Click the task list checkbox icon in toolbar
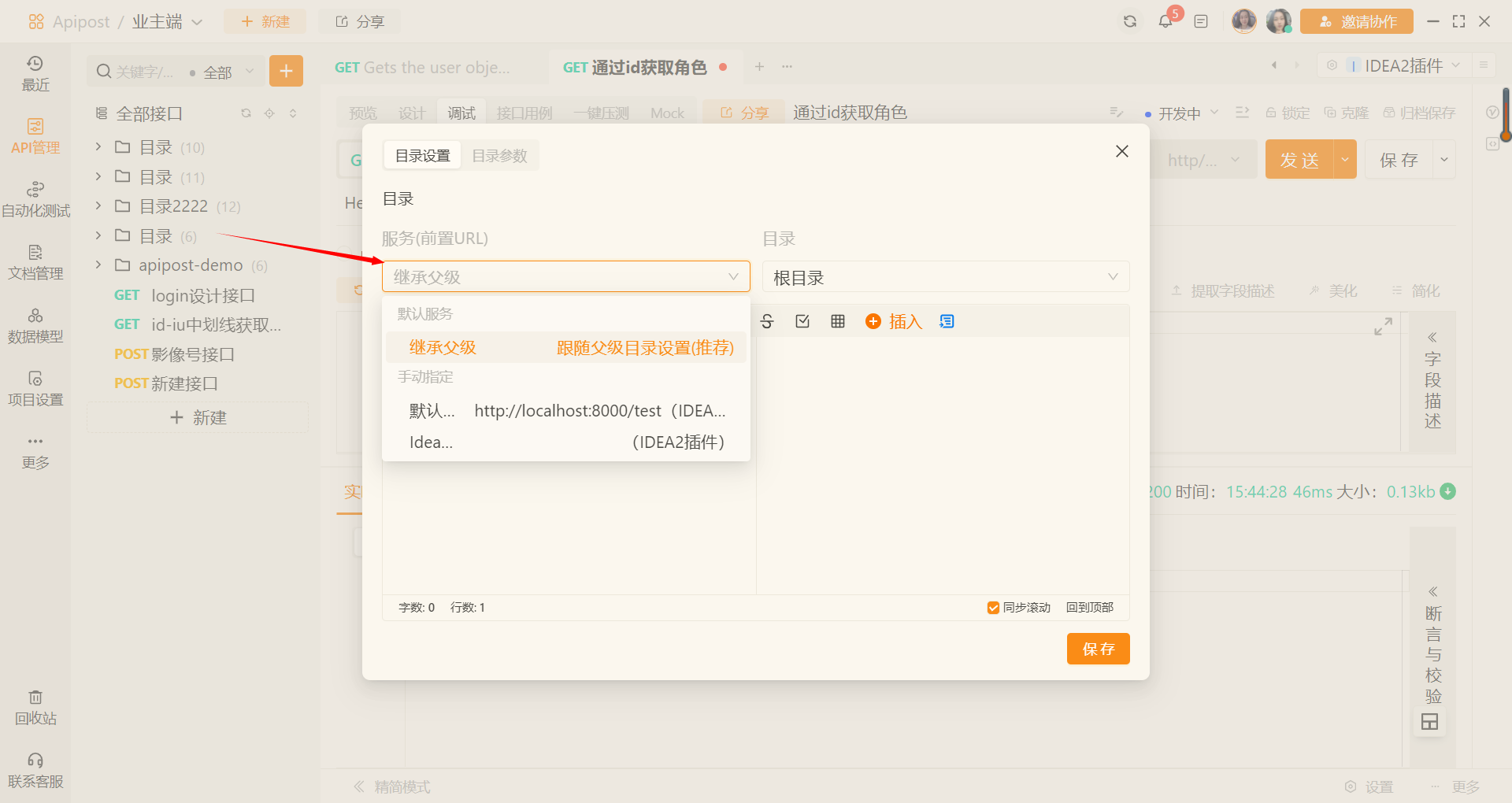1512x803 pixels. [802, 321]
